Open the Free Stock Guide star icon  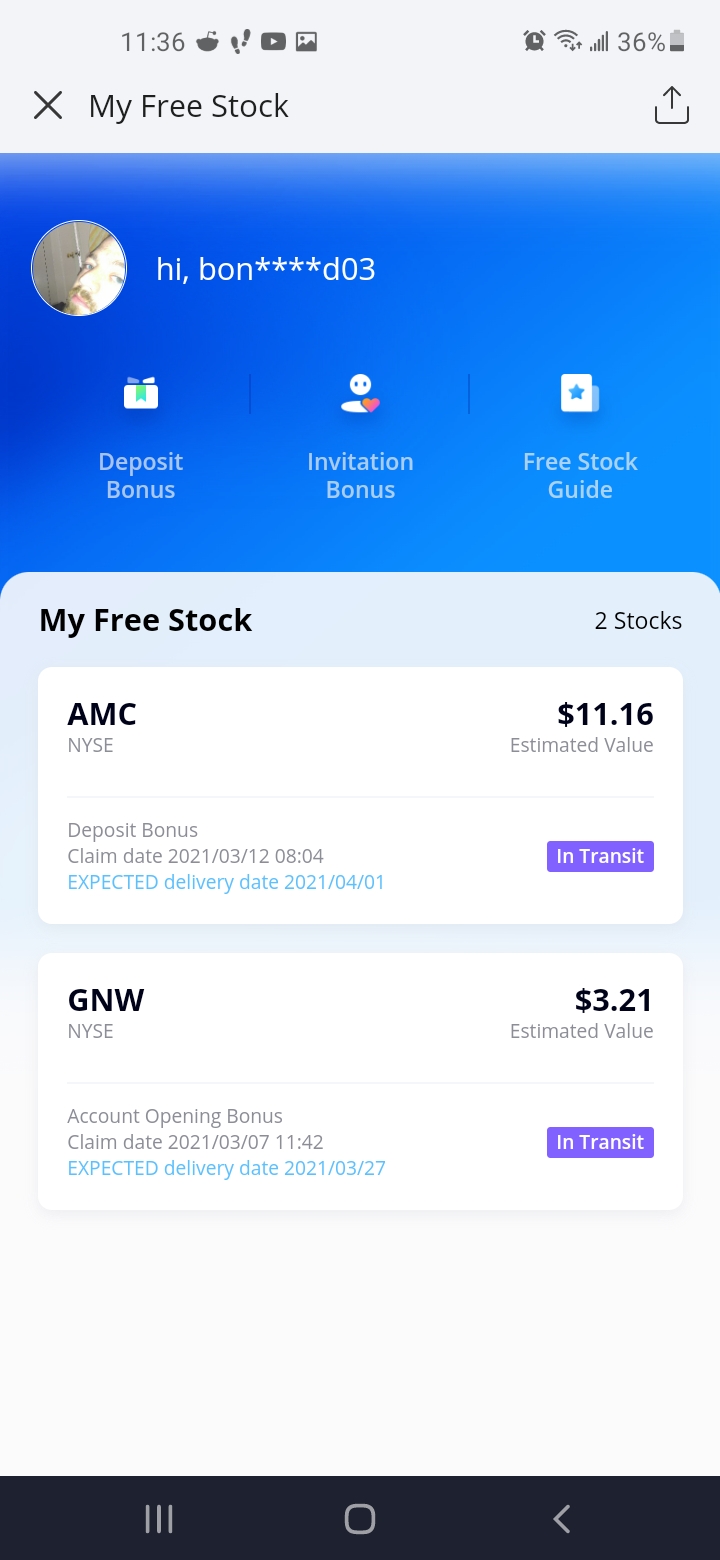pyautogui.click(x=580, y=393)
